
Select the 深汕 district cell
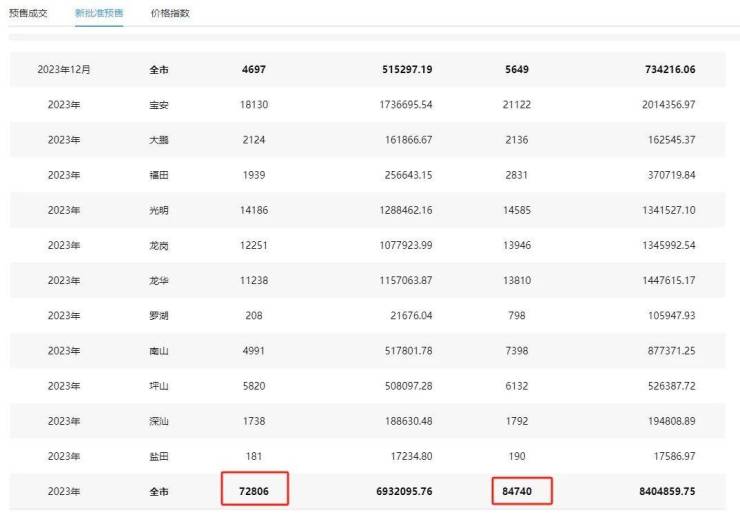pyautogui.click(x=159, y=422)
